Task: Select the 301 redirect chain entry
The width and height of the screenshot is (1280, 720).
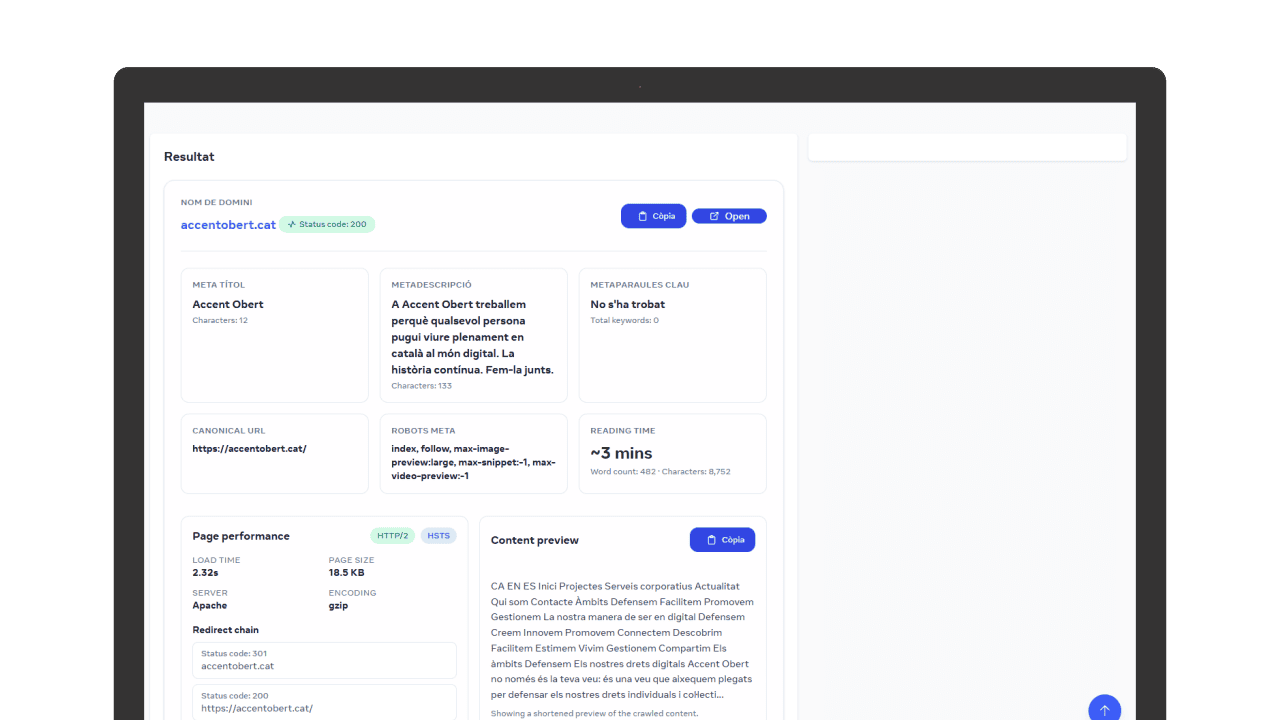Action: [324, 660]
